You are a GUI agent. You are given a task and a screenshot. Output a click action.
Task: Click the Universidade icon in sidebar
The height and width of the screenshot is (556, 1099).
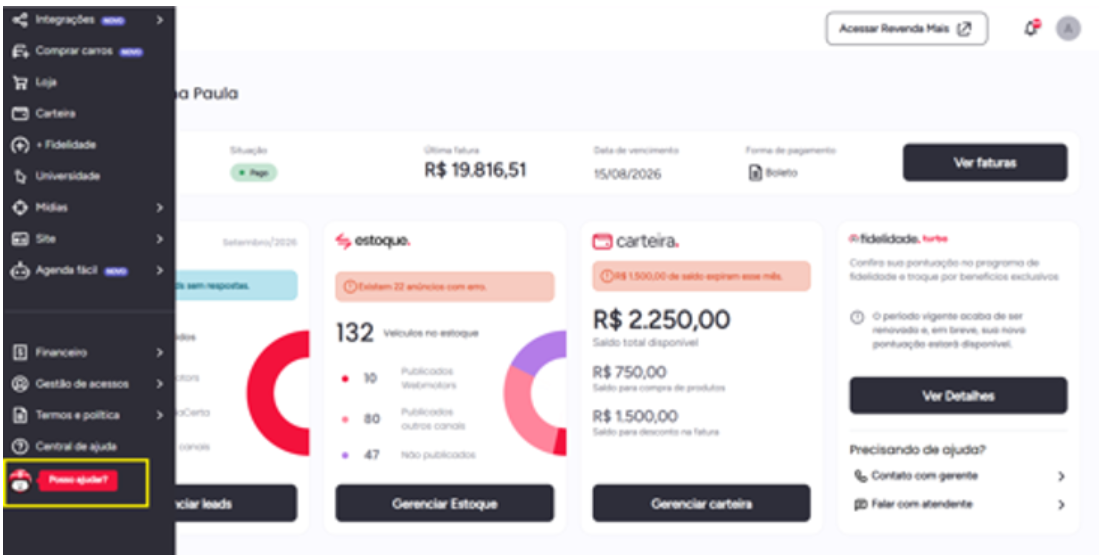coord(20,176)
